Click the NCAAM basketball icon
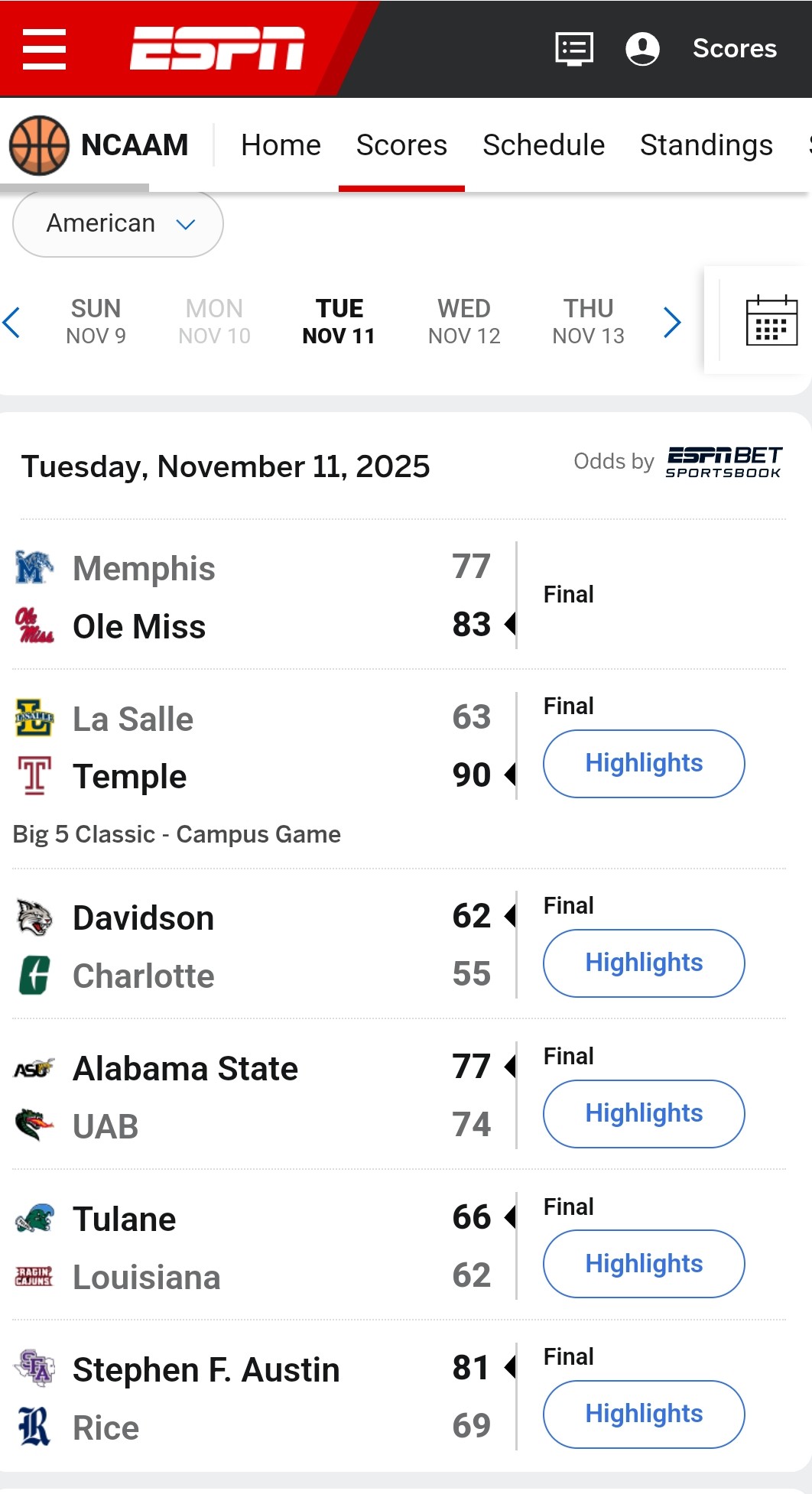812x1494 pixels. pos(39,145)
